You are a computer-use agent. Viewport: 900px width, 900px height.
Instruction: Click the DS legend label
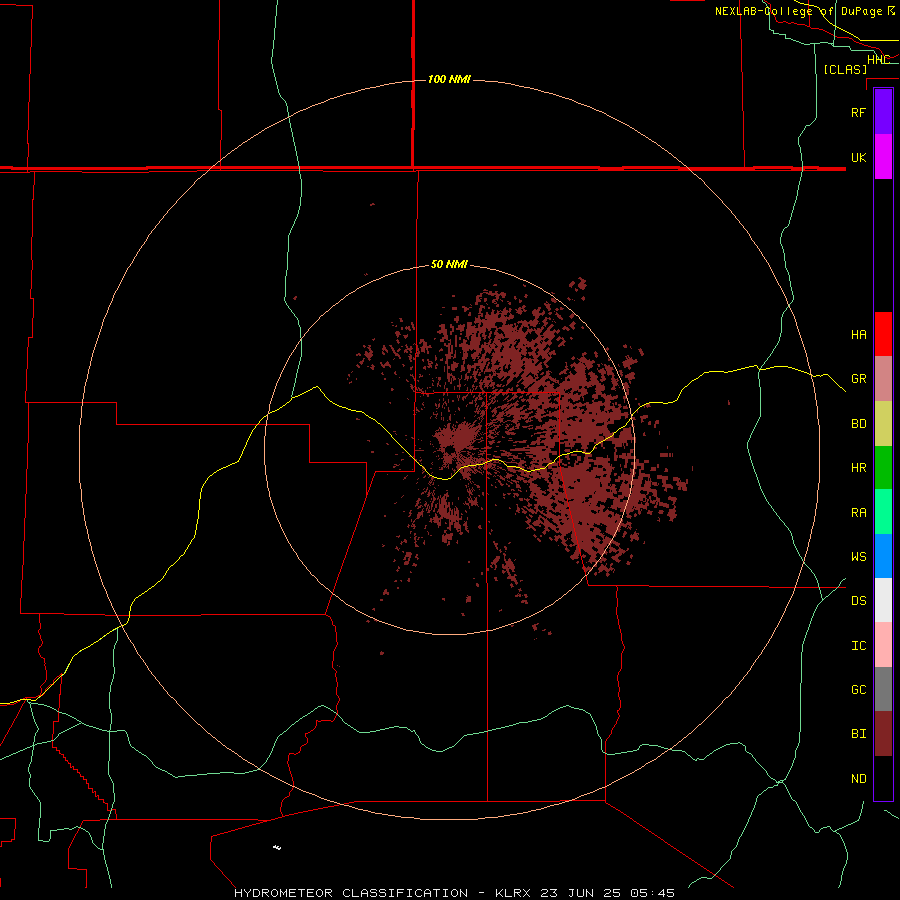[858, 600]
